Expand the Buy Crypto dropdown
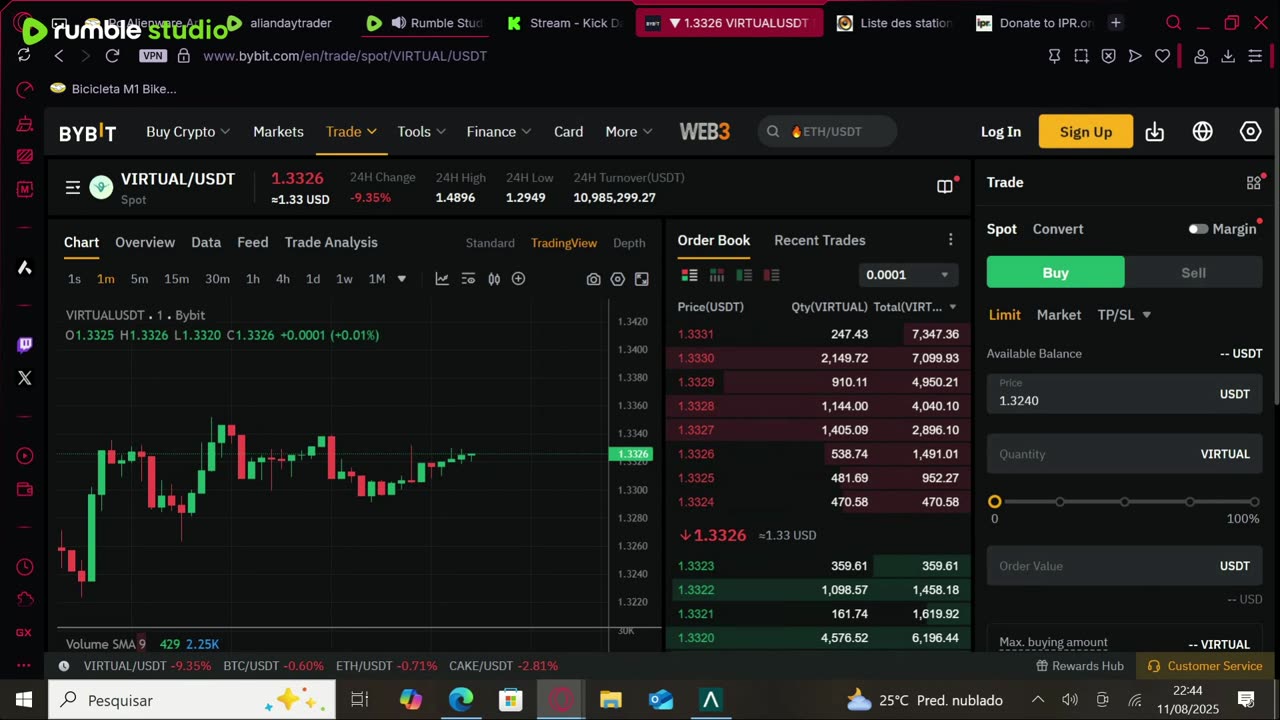Screen dimensions: 1280x720 coord(188,132)
